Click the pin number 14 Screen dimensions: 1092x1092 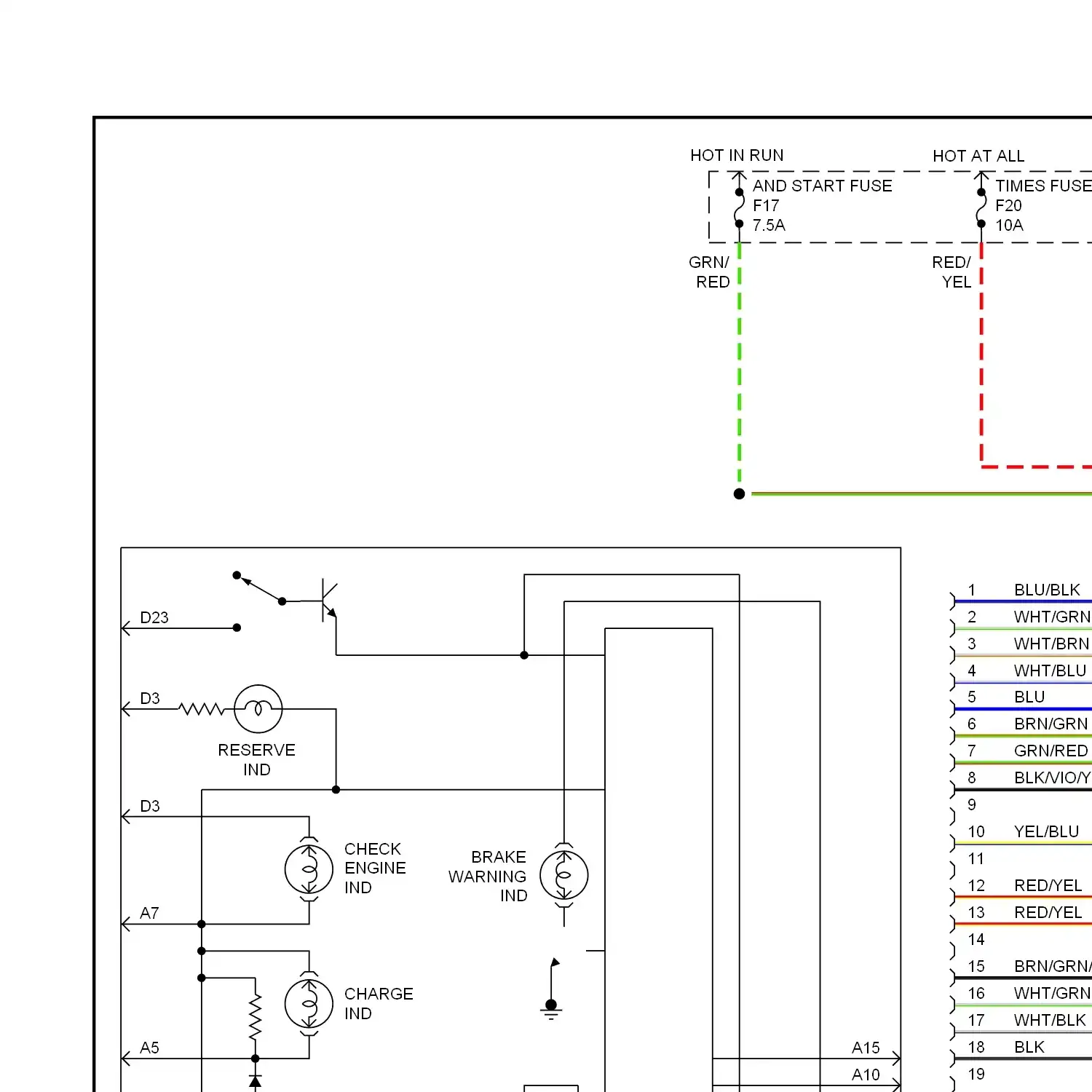pyautogui.click(x=976, y=939)
